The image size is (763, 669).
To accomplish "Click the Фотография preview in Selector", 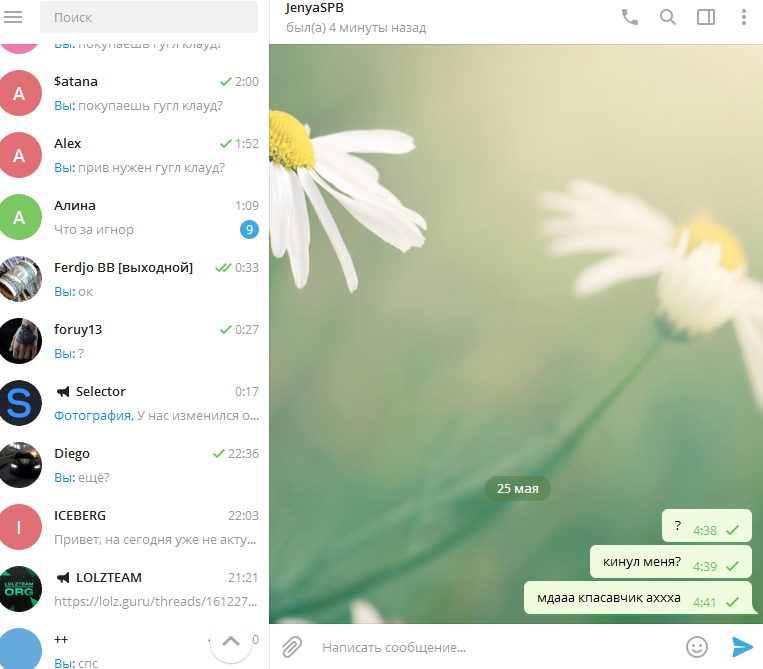I will coord(93,416).
